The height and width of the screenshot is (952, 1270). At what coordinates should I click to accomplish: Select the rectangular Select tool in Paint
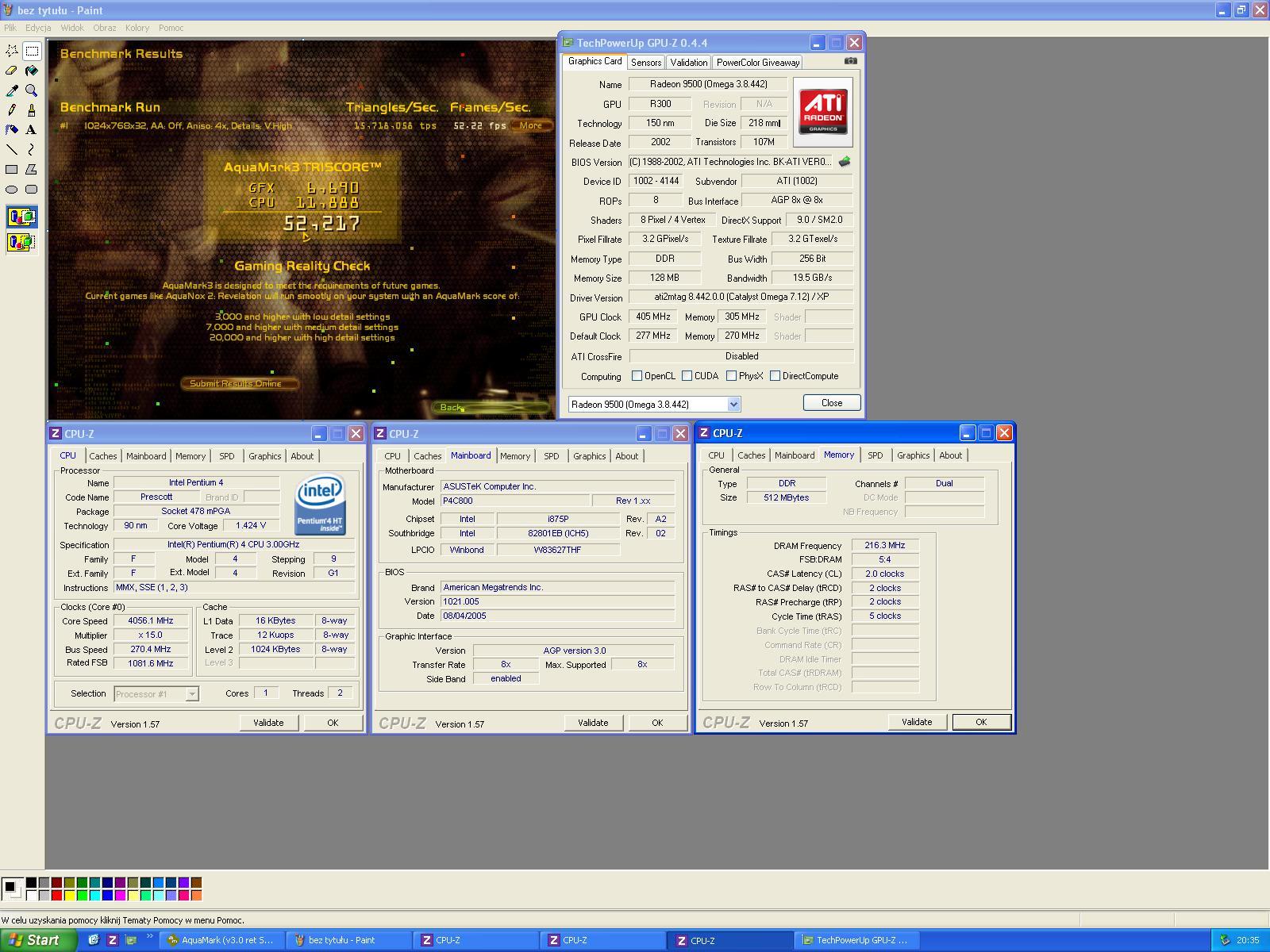[x=32, y=51]
